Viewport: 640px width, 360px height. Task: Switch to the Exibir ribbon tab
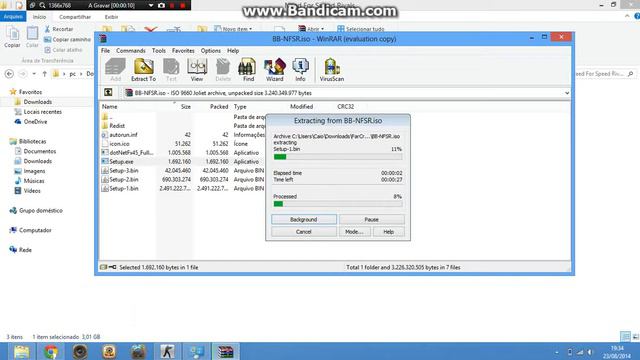click(111, 17)
